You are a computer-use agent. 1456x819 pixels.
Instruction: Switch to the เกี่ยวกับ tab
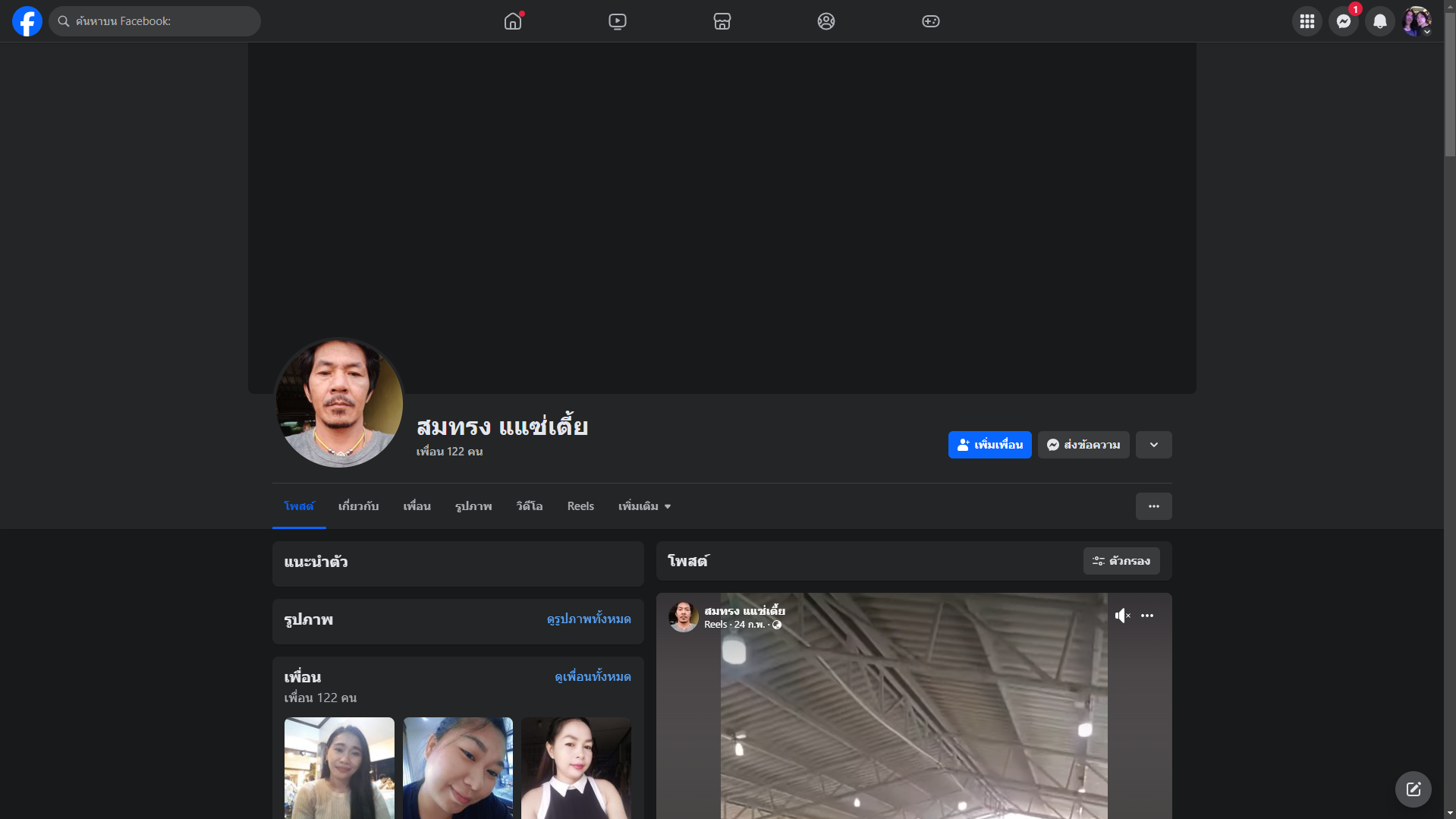(358, 506)
